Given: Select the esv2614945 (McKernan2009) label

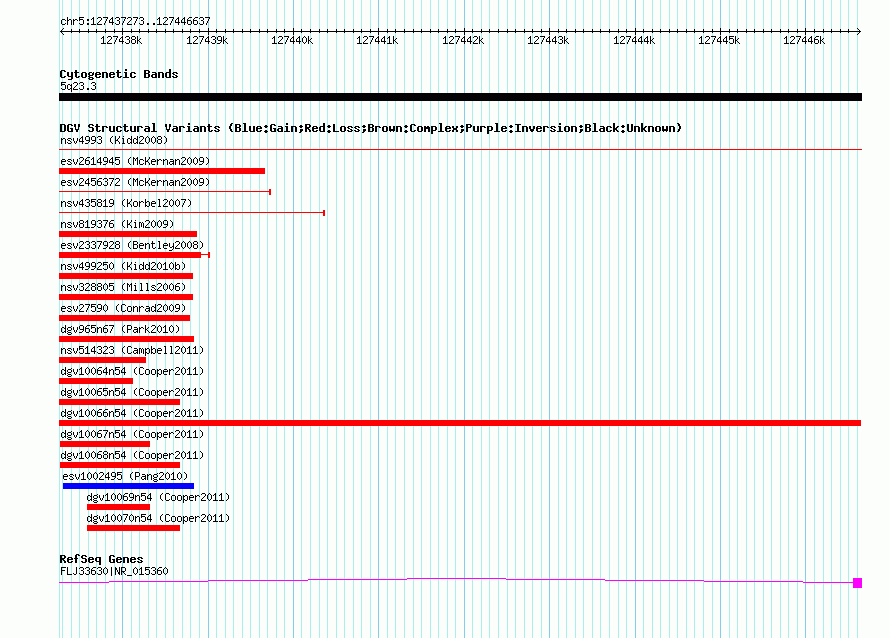Looking at the screenshot, I should coord(135,161).
